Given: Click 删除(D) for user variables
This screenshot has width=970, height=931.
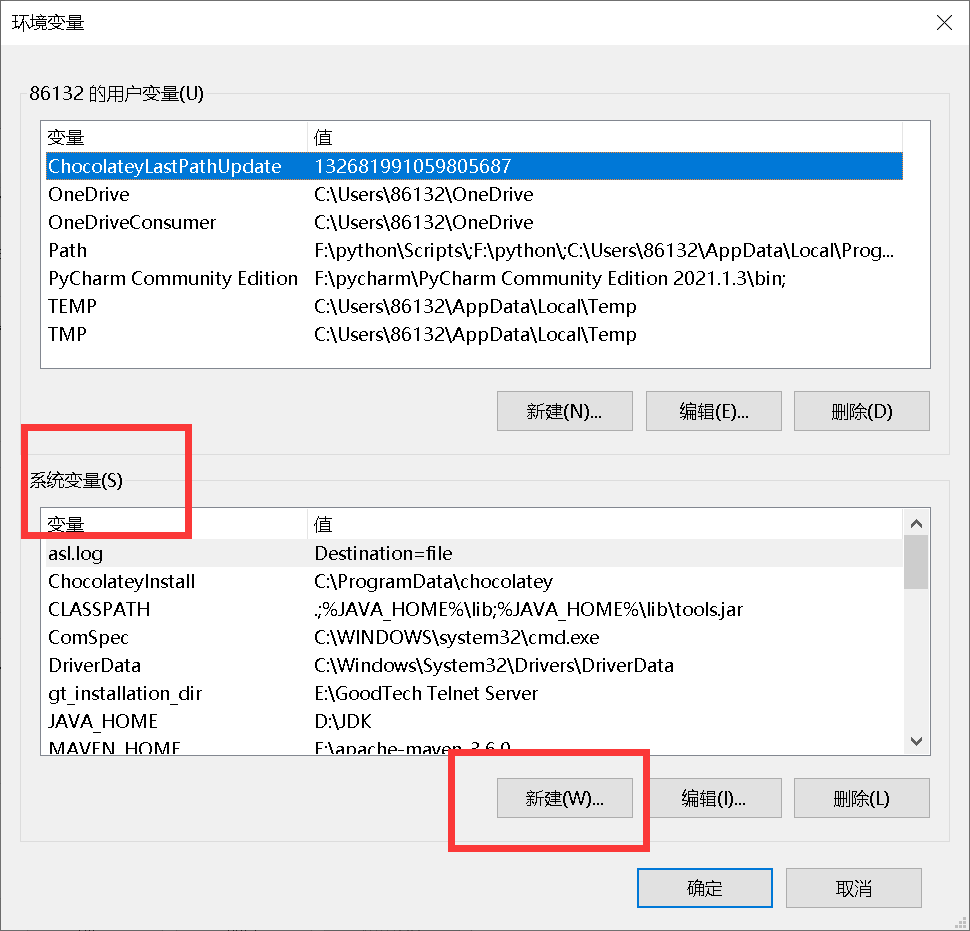Looking at the screenshot, I should coord(861,411).
